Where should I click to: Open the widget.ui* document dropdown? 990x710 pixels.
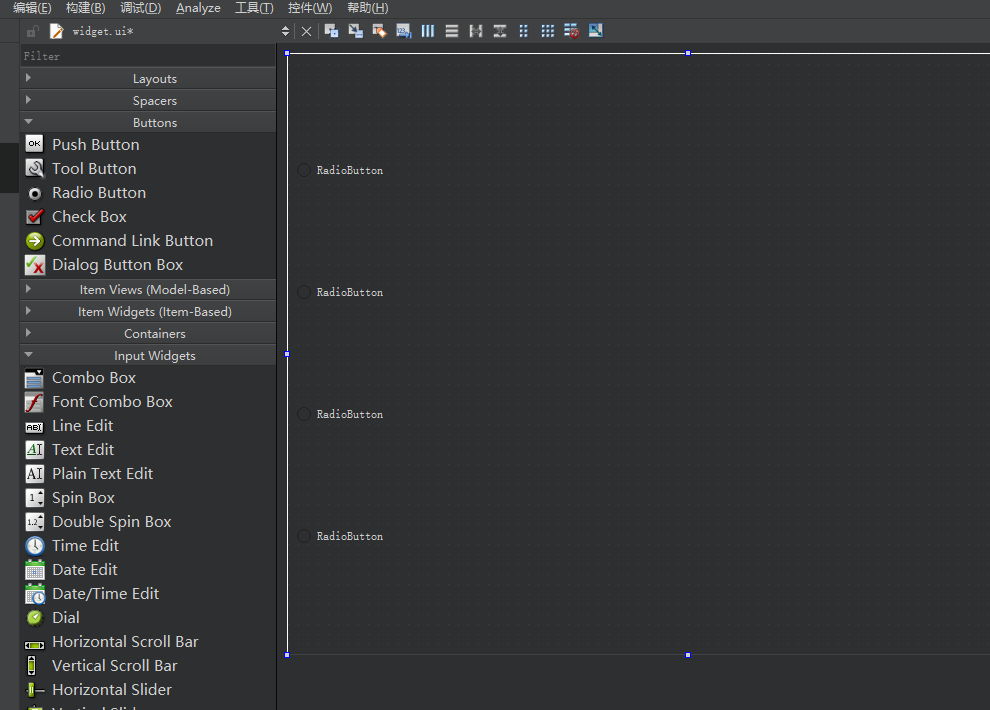click(285, 32)
